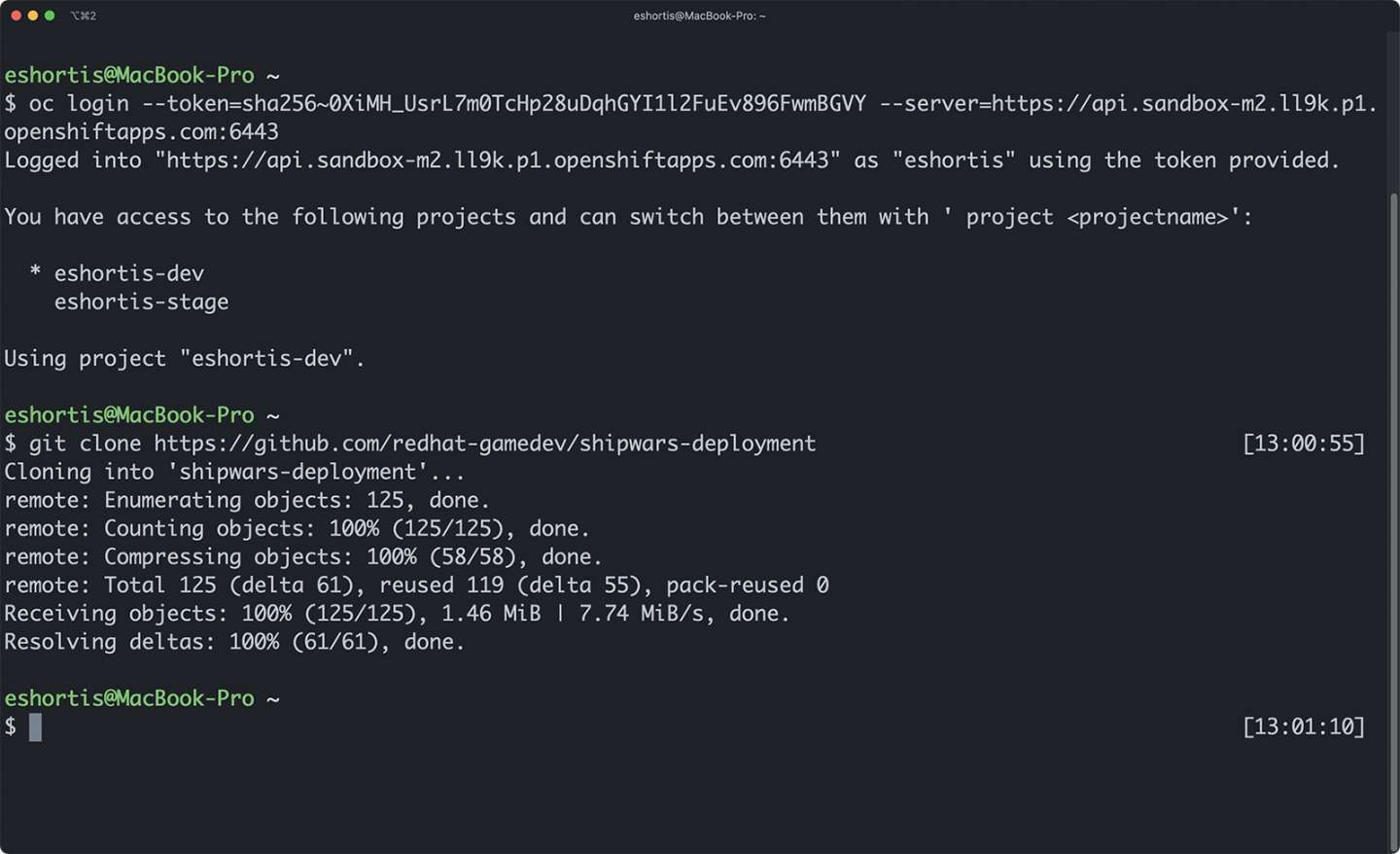Open the GitHub shipwars-deployment URL
The image size is (1400, 854).
click(484, 444)
